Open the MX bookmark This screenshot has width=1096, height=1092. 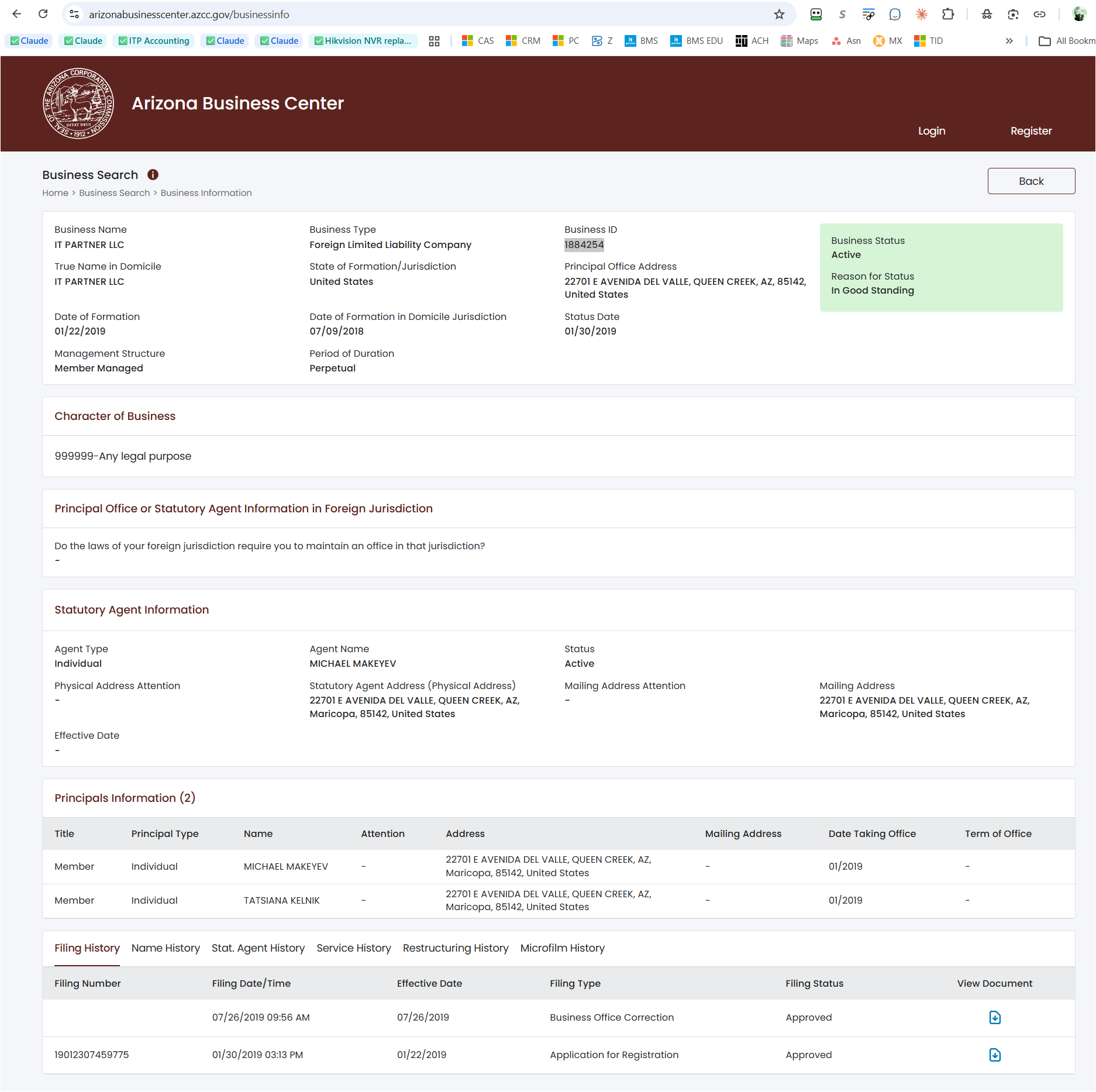click(x=887, y=41)
